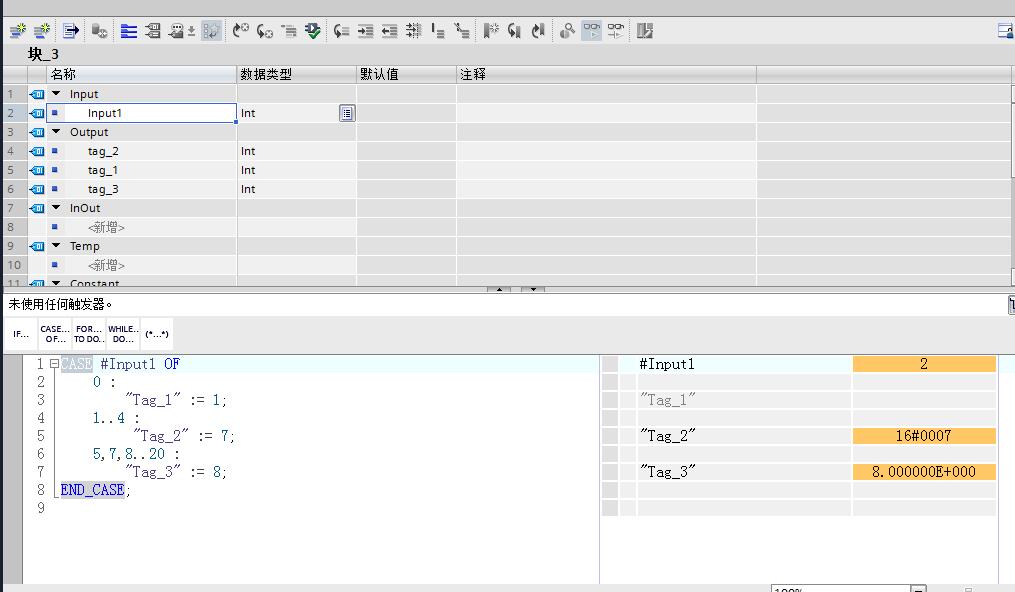Click the 块_3 block title
The height and width of the screenshot is (592, 1015).
(x=43, y=54)
